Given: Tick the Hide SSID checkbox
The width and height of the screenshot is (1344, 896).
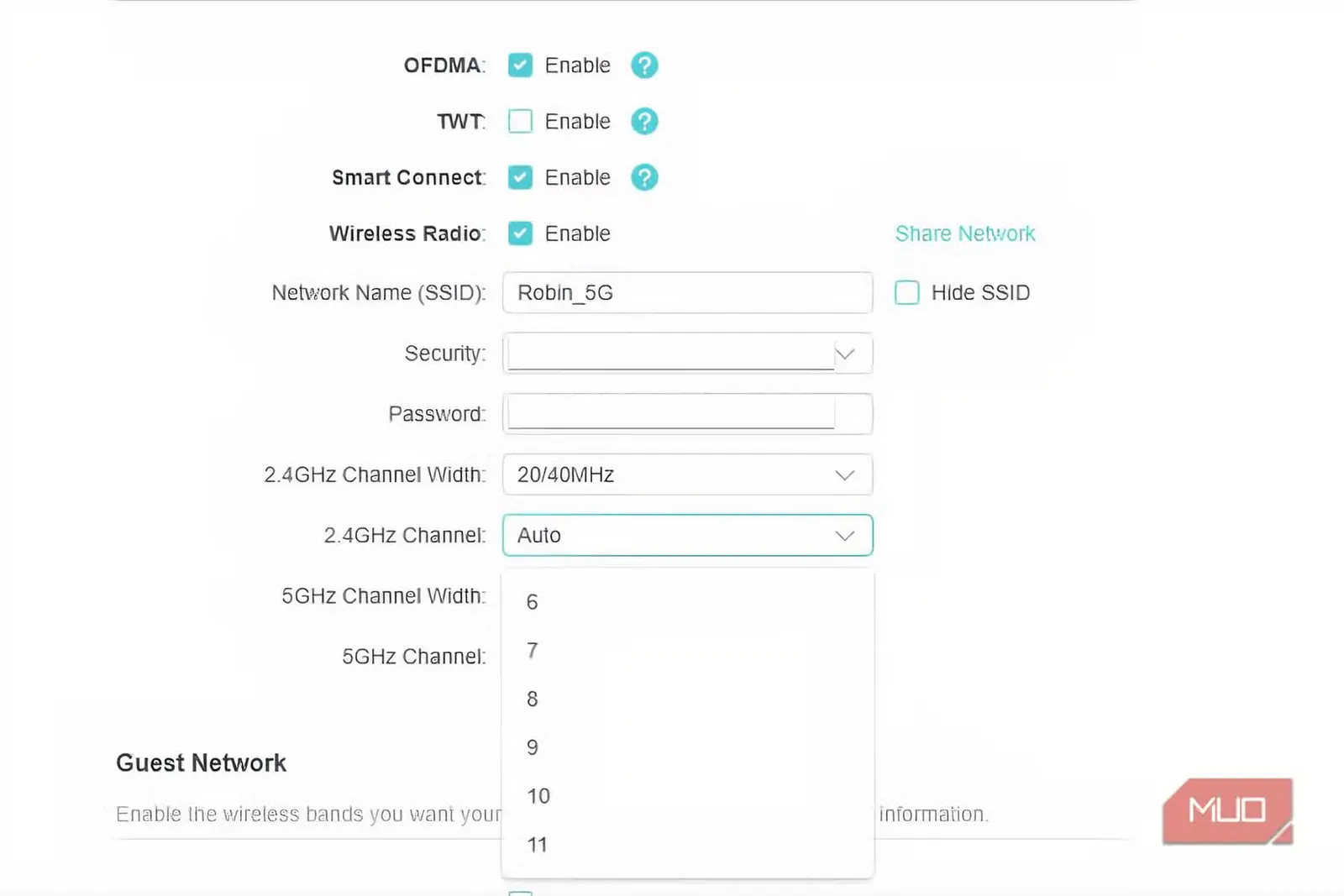Looking at the screenshot, I should point(907,293).
